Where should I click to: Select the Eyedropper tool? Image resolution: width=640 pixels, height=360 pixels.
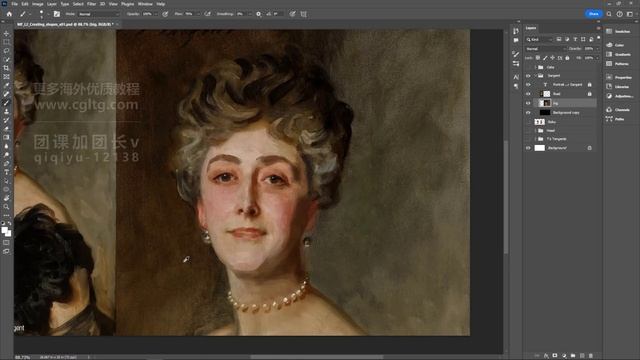coord(6,85)
